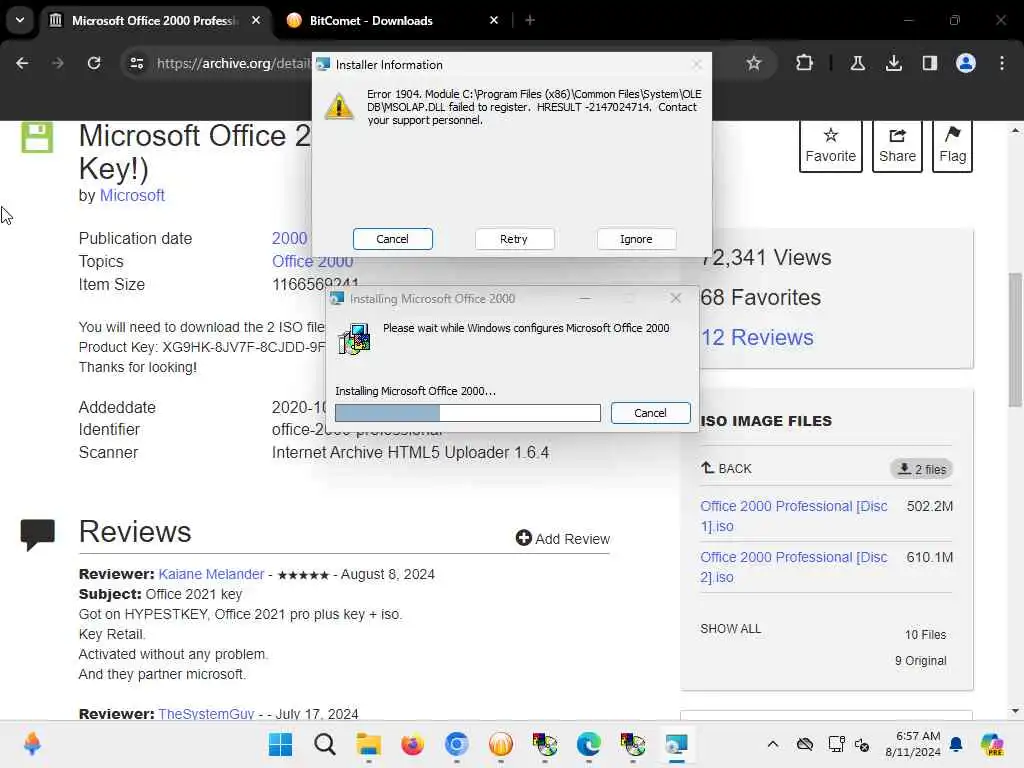The height and width of the screenshot is (768, 1024).
Task: Toggle the browser side panel icon
Action: click(929, 63)
